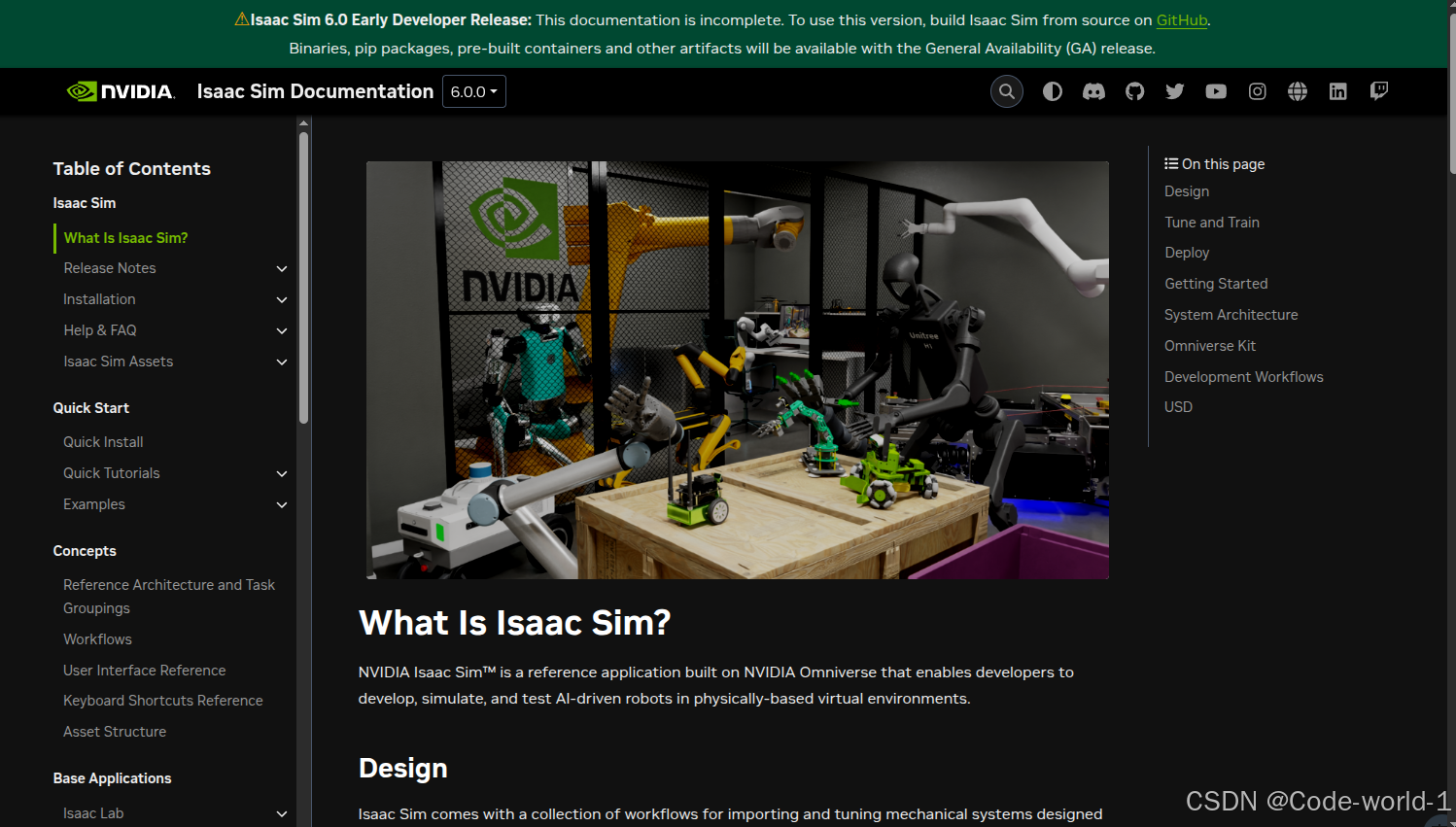Open the search icon in the header

coord(1007,91)
